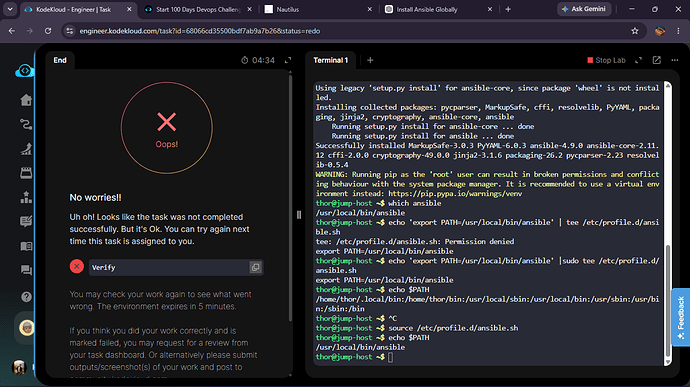Click the terminal scrollbar thumb
690x387 pixels.
coord(668,300)
